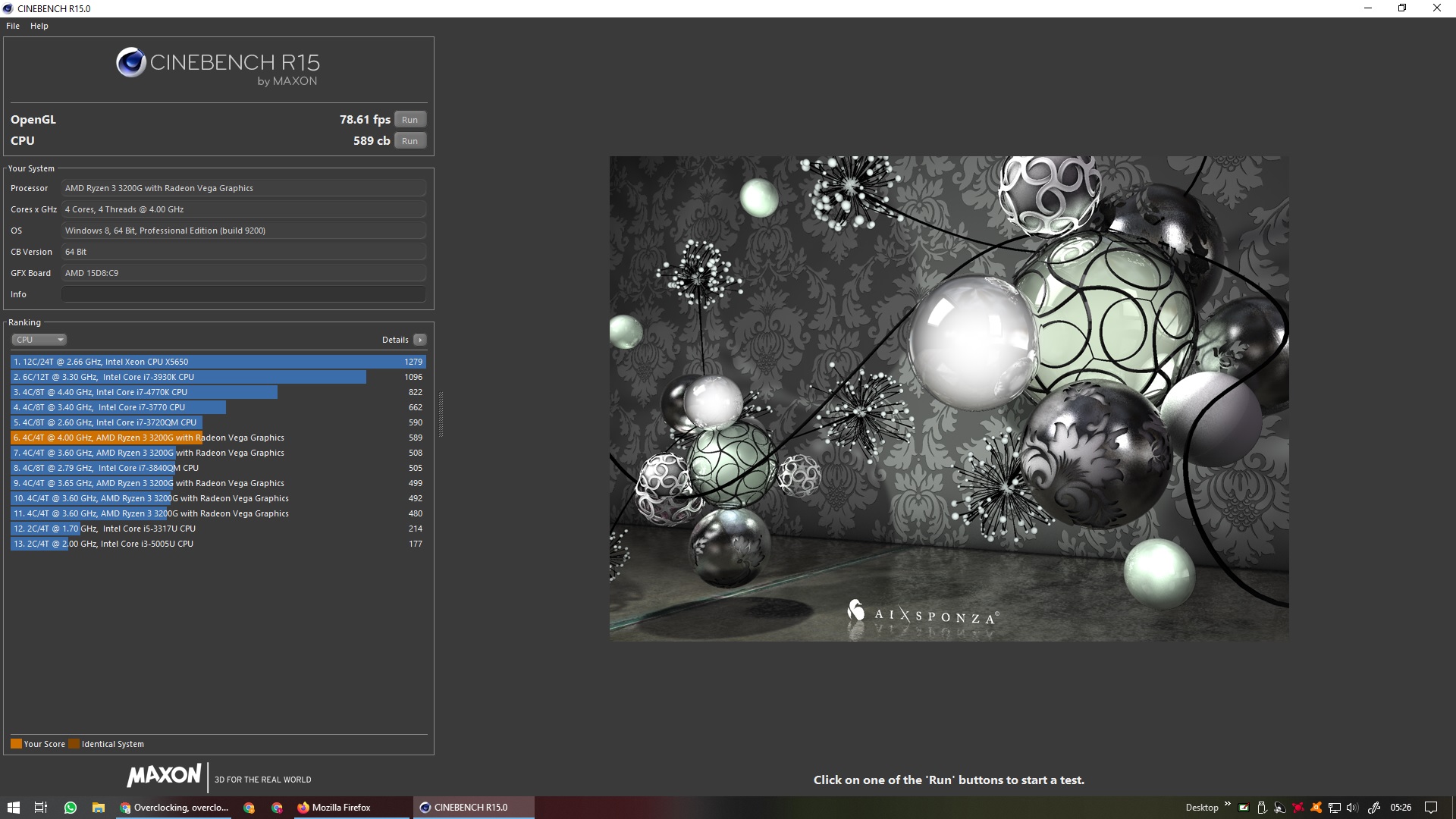Viewport: 1456px width, 819px height.
Task: Click the CINEBENCH R15.0 taskbar button
Action: [x=474, y=808]
